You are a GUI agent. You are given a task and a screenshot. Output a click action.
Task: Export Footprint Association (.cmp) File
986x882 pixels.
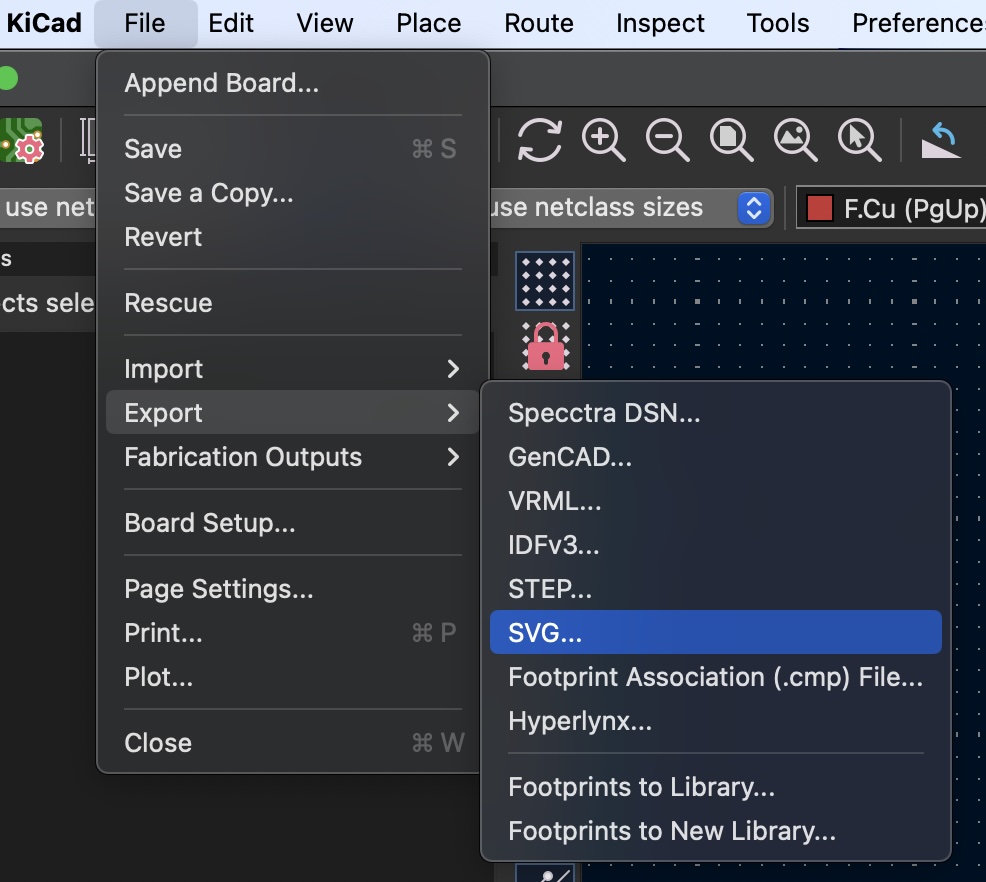click(716, 677)
